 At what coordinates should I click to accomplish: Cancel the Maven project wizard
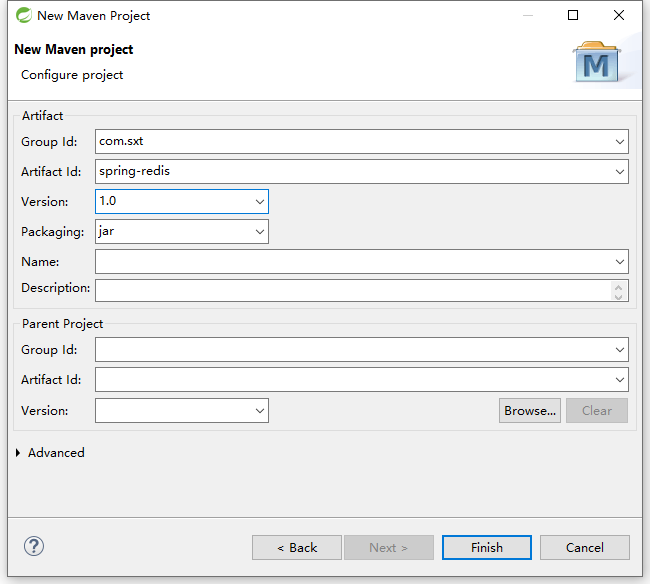[585, 548]
